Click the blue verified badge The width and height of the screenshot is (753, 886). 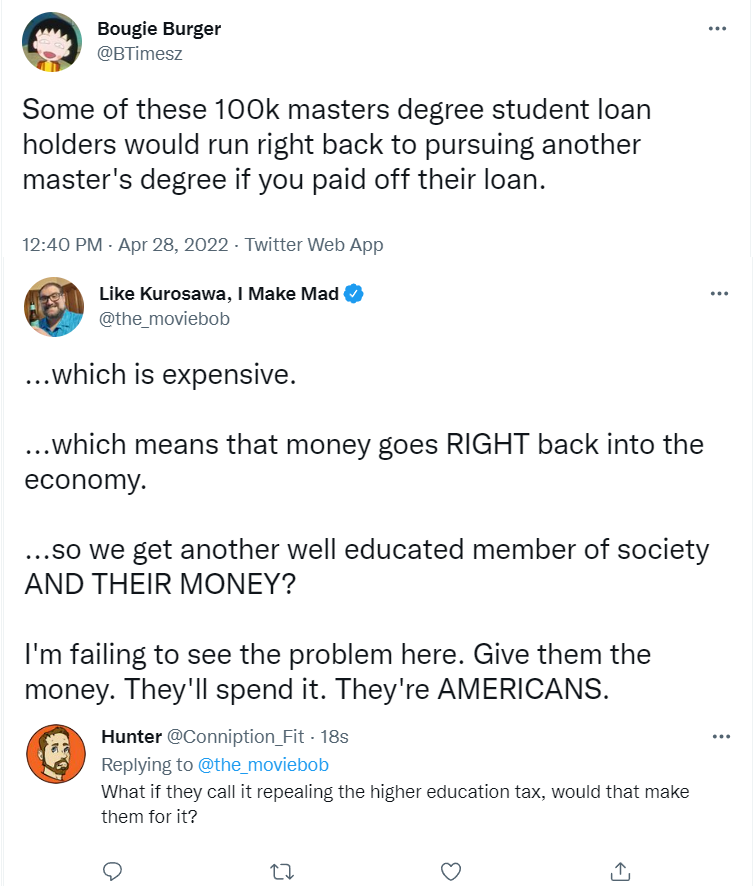(x=354, y=293)
